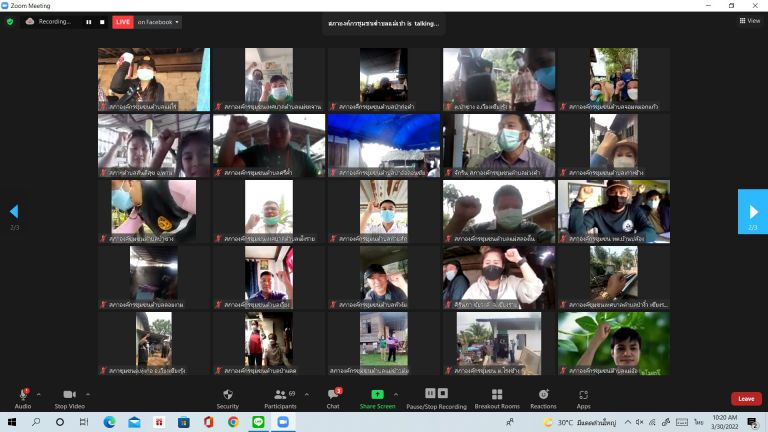Stop recording from bottom toolbar
Image resolution: width=768 pixels, height=432 pixels.
(443, 393)
